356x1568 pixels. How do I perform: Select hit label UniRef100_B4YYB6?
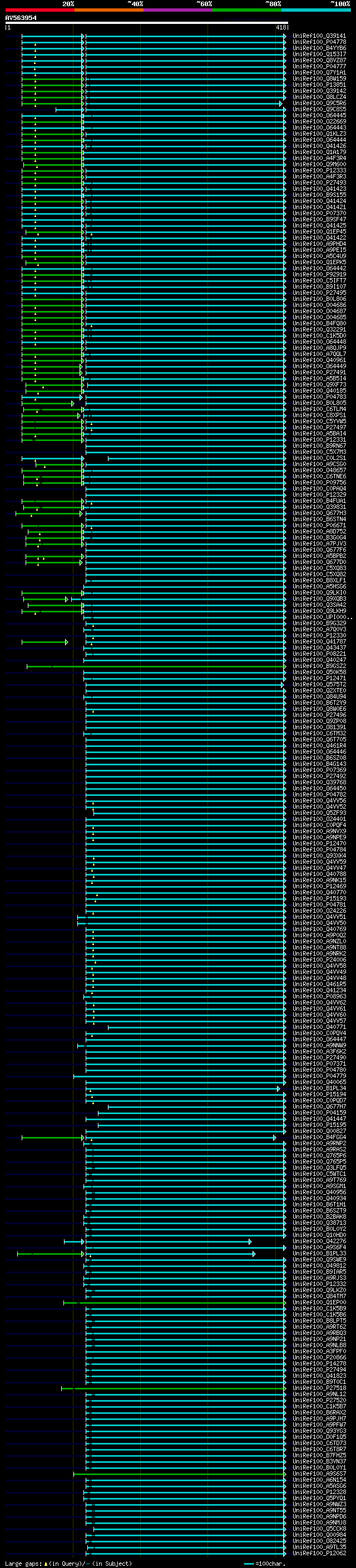319,48
